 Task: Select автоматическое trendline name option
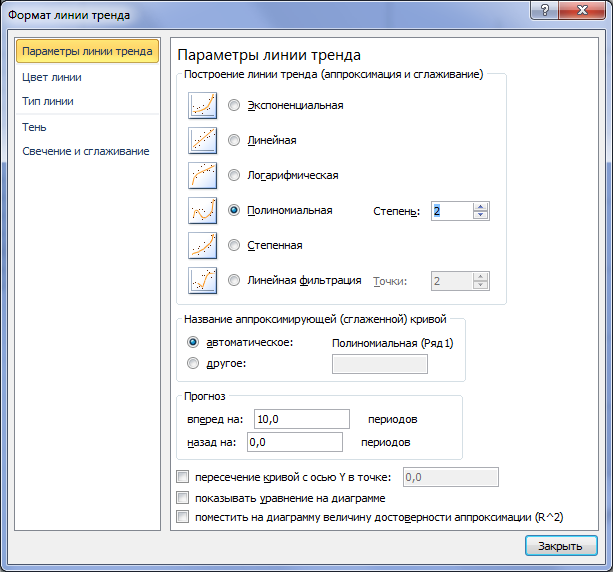(x=193, y=342)
